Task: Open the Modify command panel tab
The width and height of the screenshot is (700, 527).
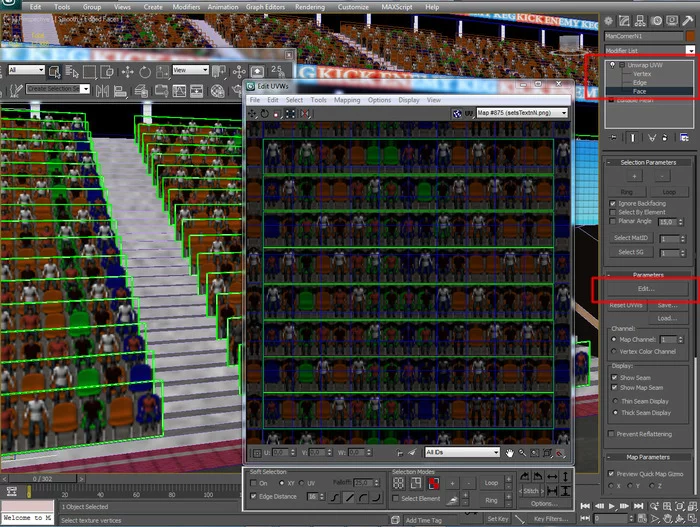Action: point(624,21)
